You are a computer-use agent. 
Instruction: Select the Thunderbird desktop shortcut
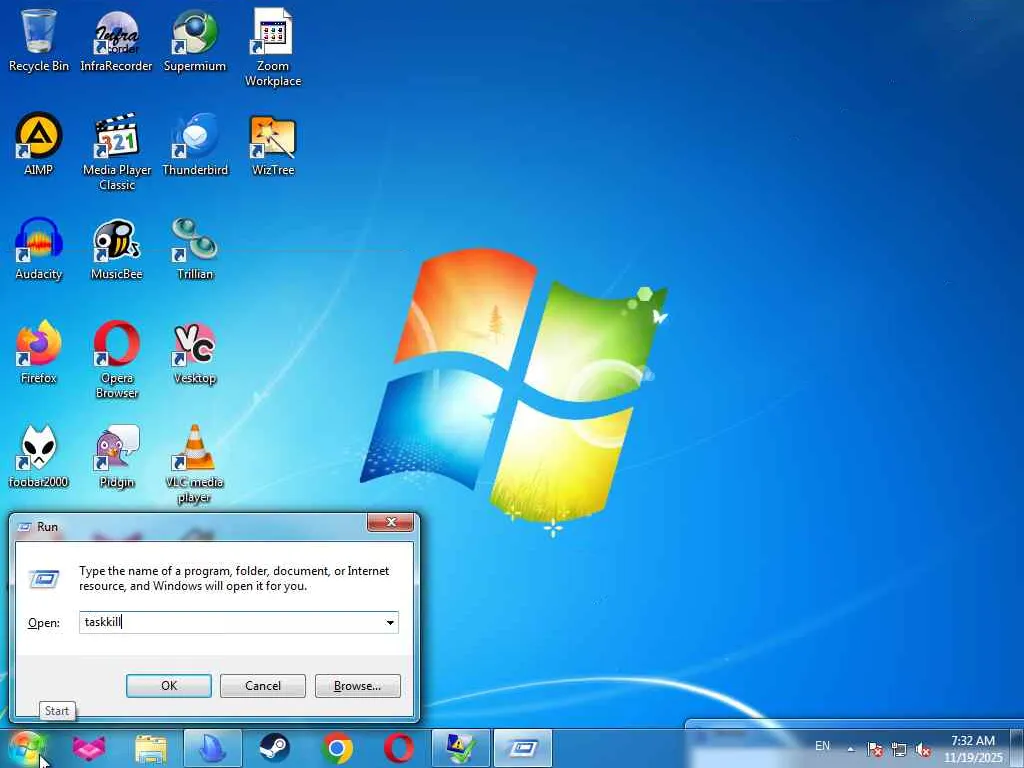pyautogui.click(x=195, y=144)
